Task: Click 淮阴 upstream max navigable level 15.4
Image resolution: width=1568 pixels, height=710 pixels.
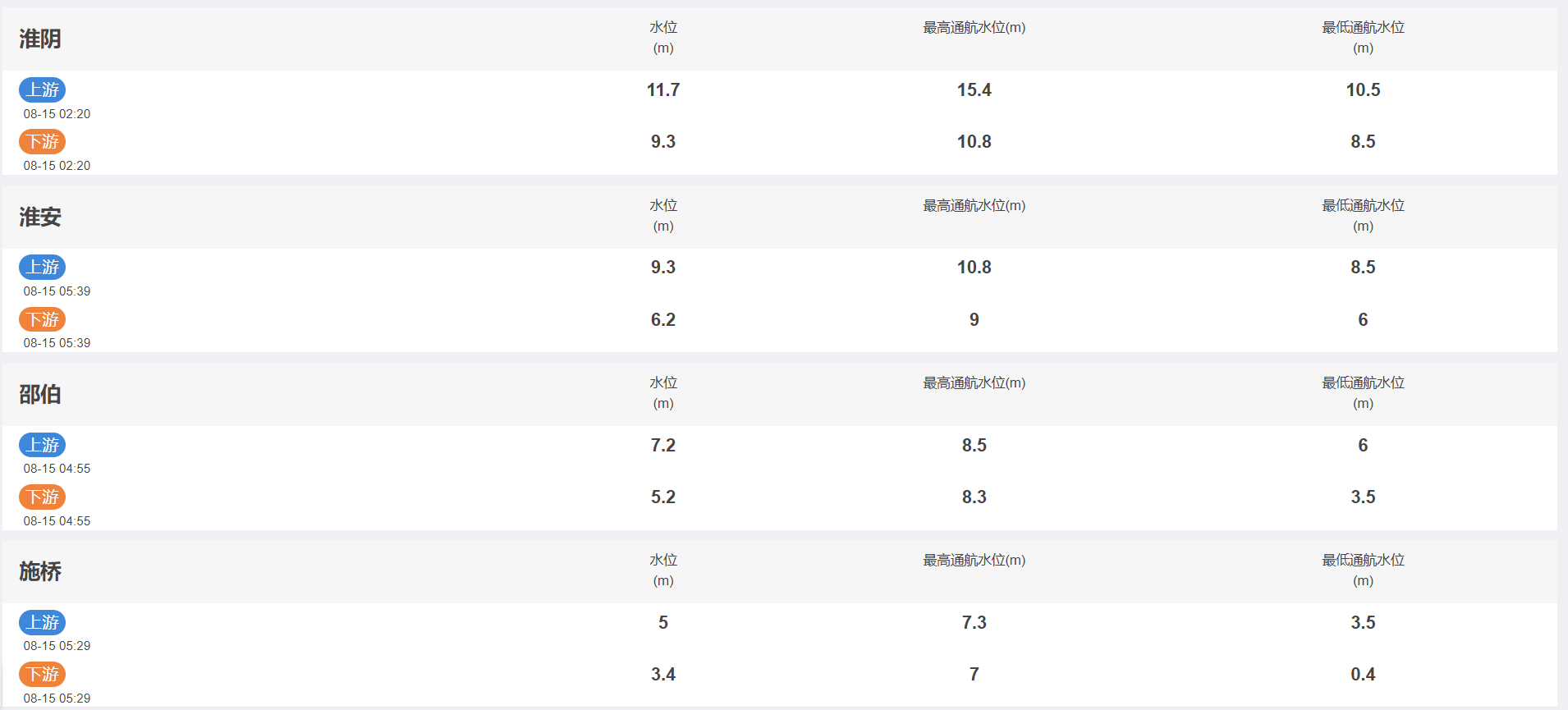Action: (x=974, y=90)
